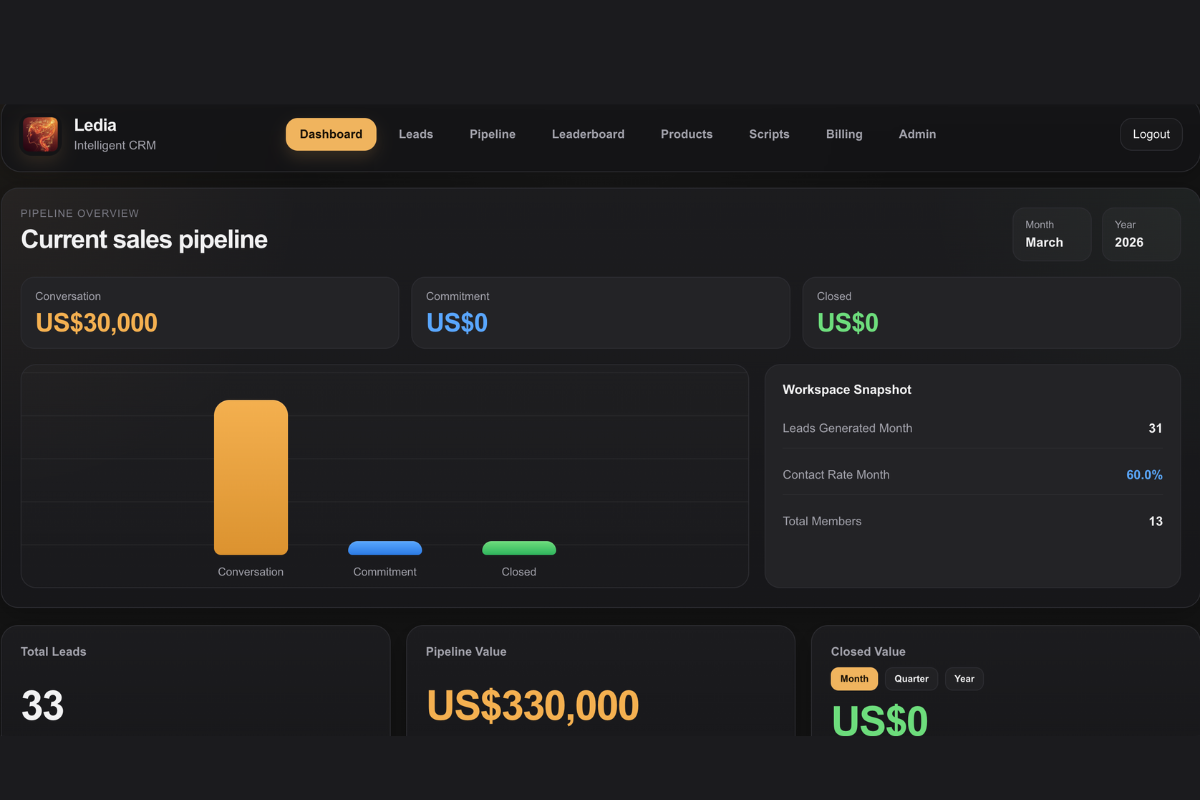This screenshot has width=1200, height=800.
Task: Open the Products page
Action: click(686, 134)
